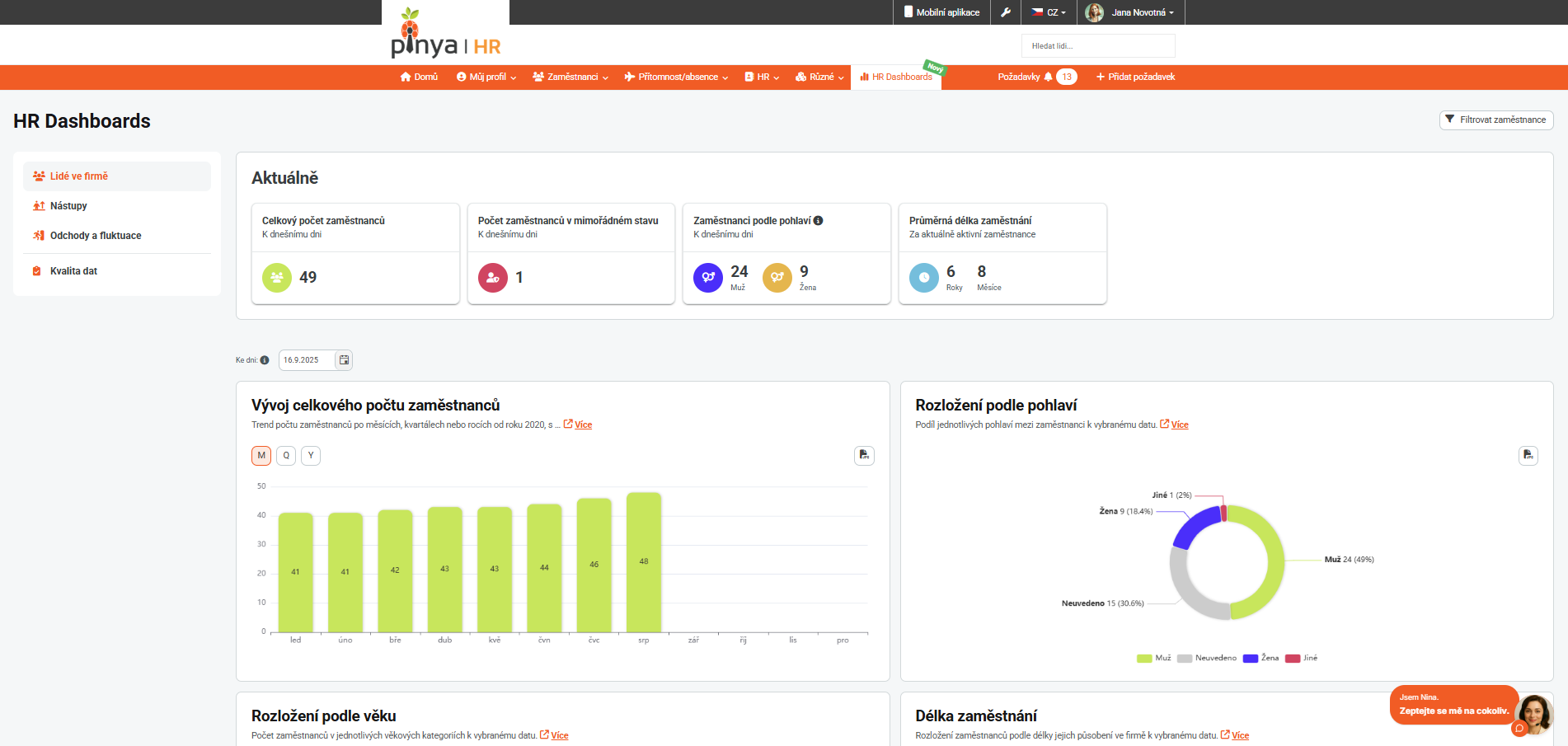Screen dimensions: 1568x746
Task: Expand the Můj profil menu
Action: point(486,77)
